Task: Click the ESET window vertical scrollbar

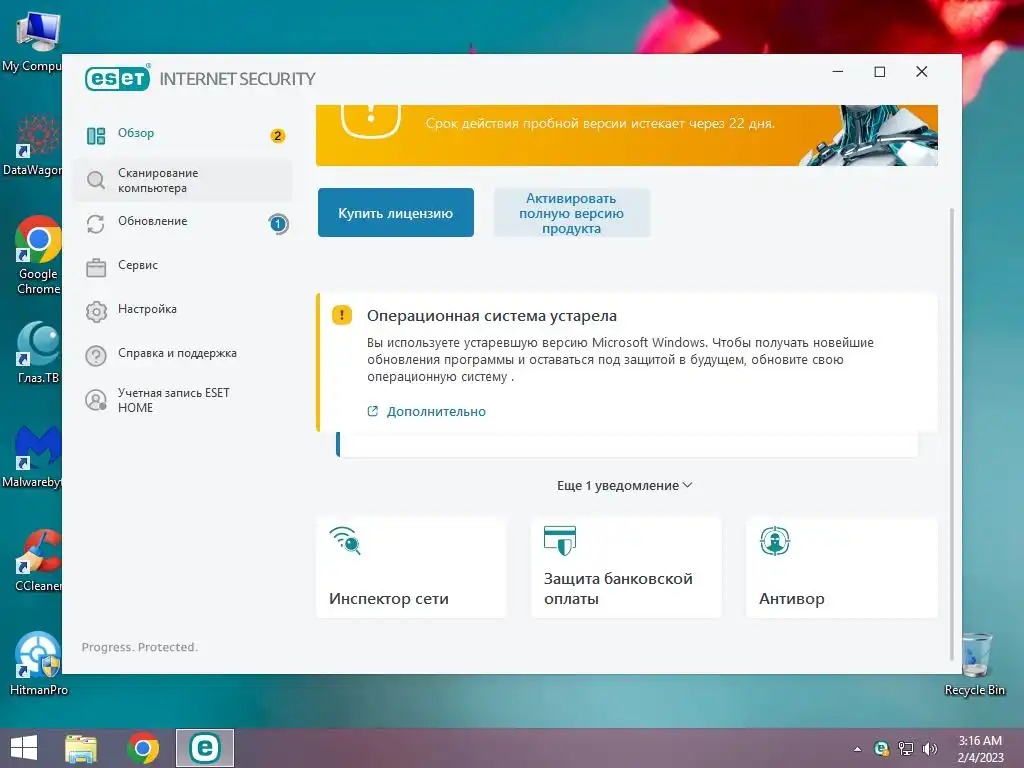Action: coord(952,434)
